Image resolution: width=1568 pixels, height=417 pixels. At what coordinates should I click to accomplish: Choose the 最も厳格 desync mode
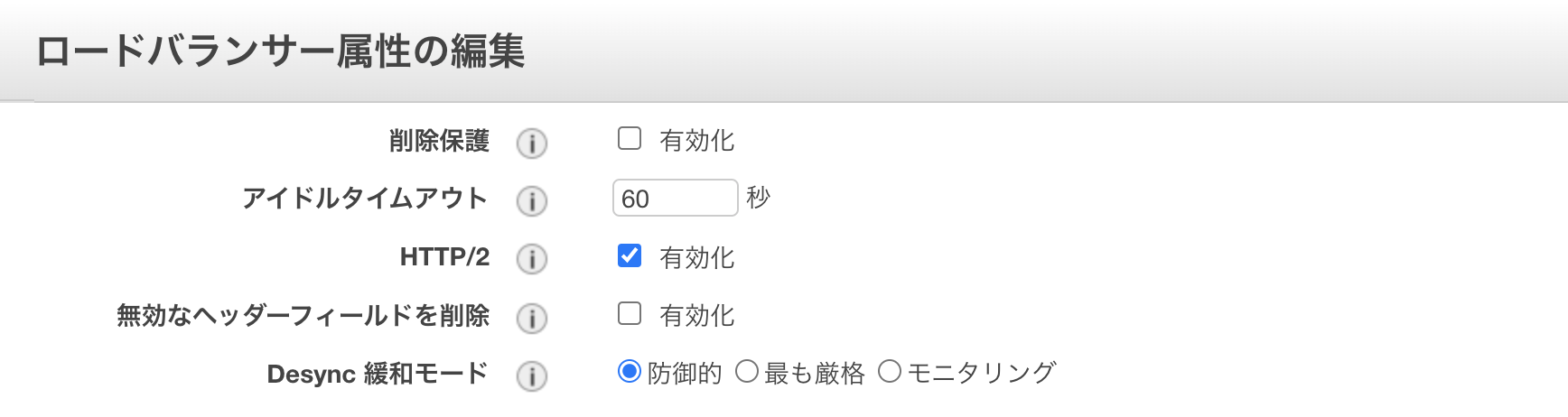746,371
